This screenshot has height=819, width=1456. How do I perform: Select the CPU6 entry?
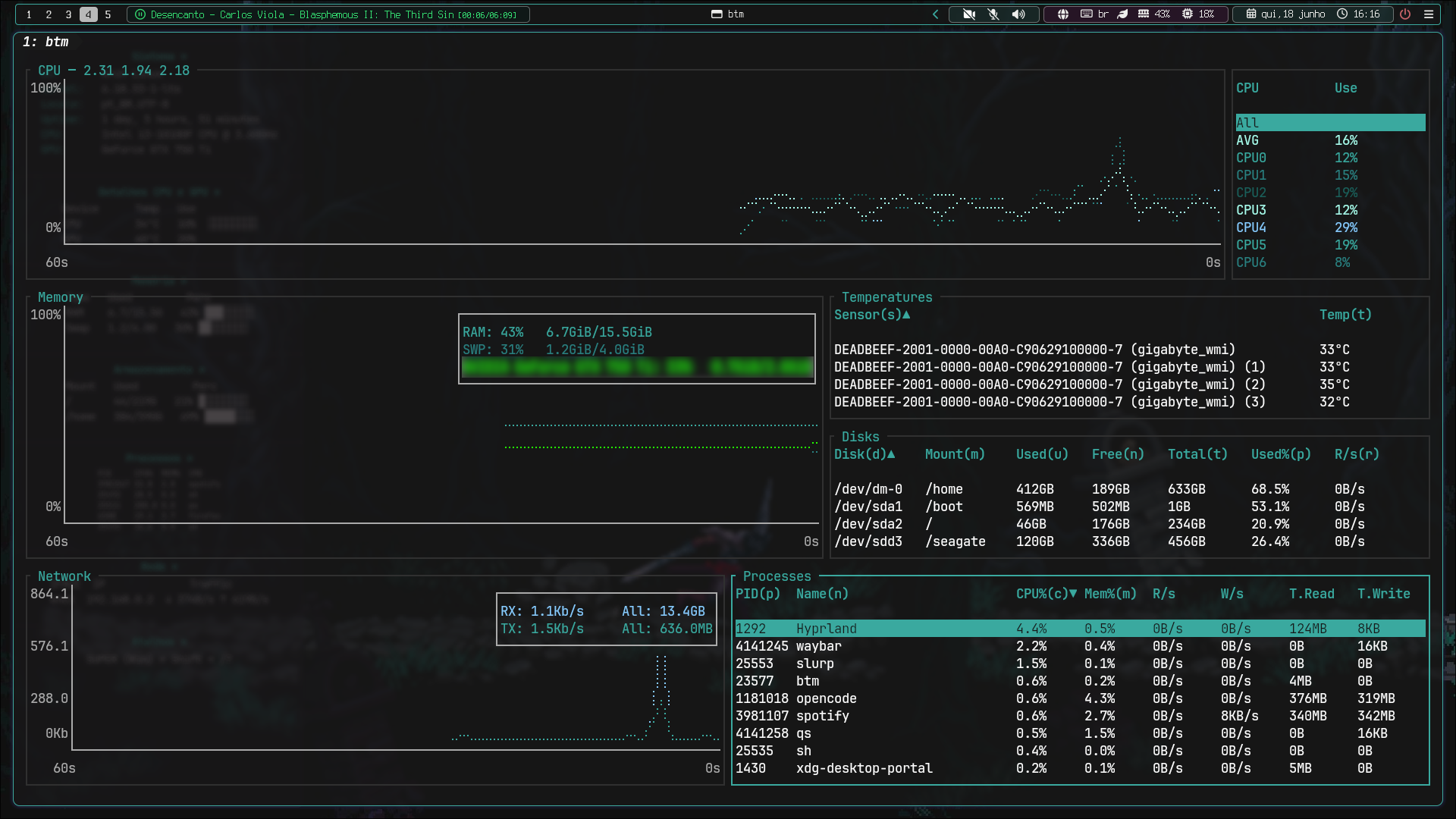[x=1330, y=262]
